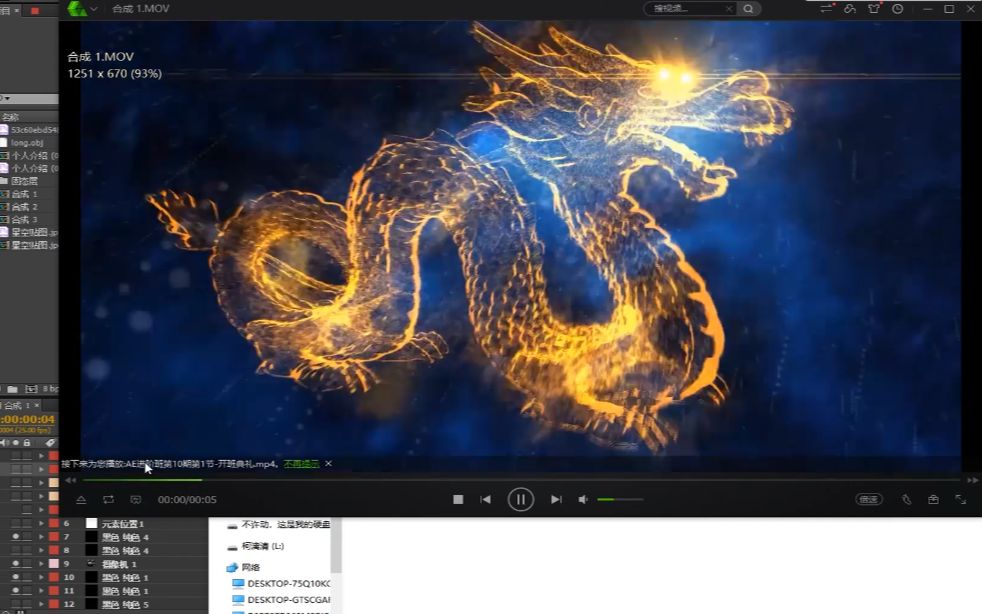Expand layer 11 properties triangle
This screenshot has width=982, height=614.
coord(41,591)
